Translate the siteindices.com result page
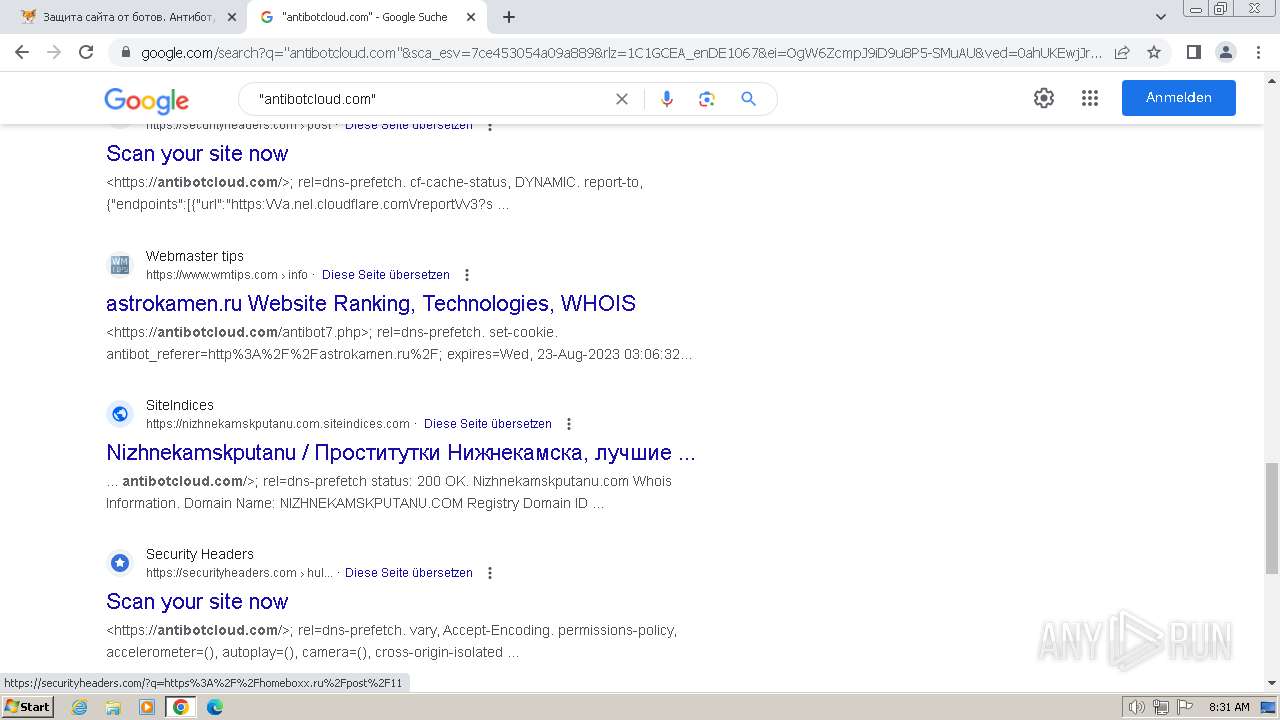Screen dimensions: 1280x720 coord(488,424)
